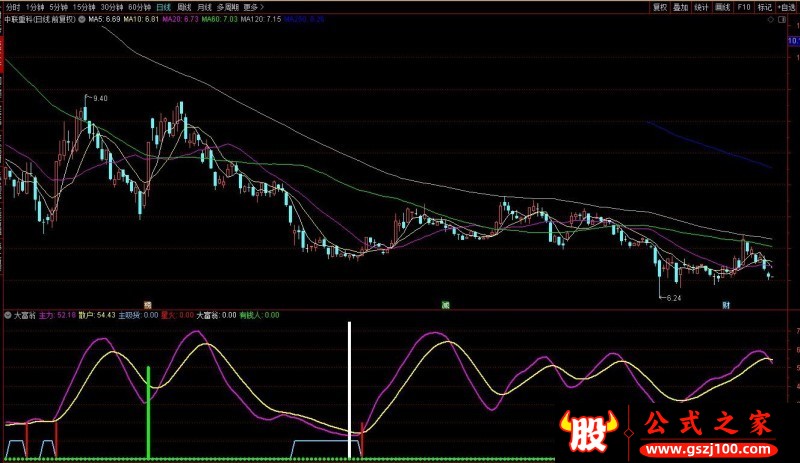Image resolution: width=800 pixels, height=463 pixels.
Task: Open the 叠加 overlay options
Action: (681, 7)
